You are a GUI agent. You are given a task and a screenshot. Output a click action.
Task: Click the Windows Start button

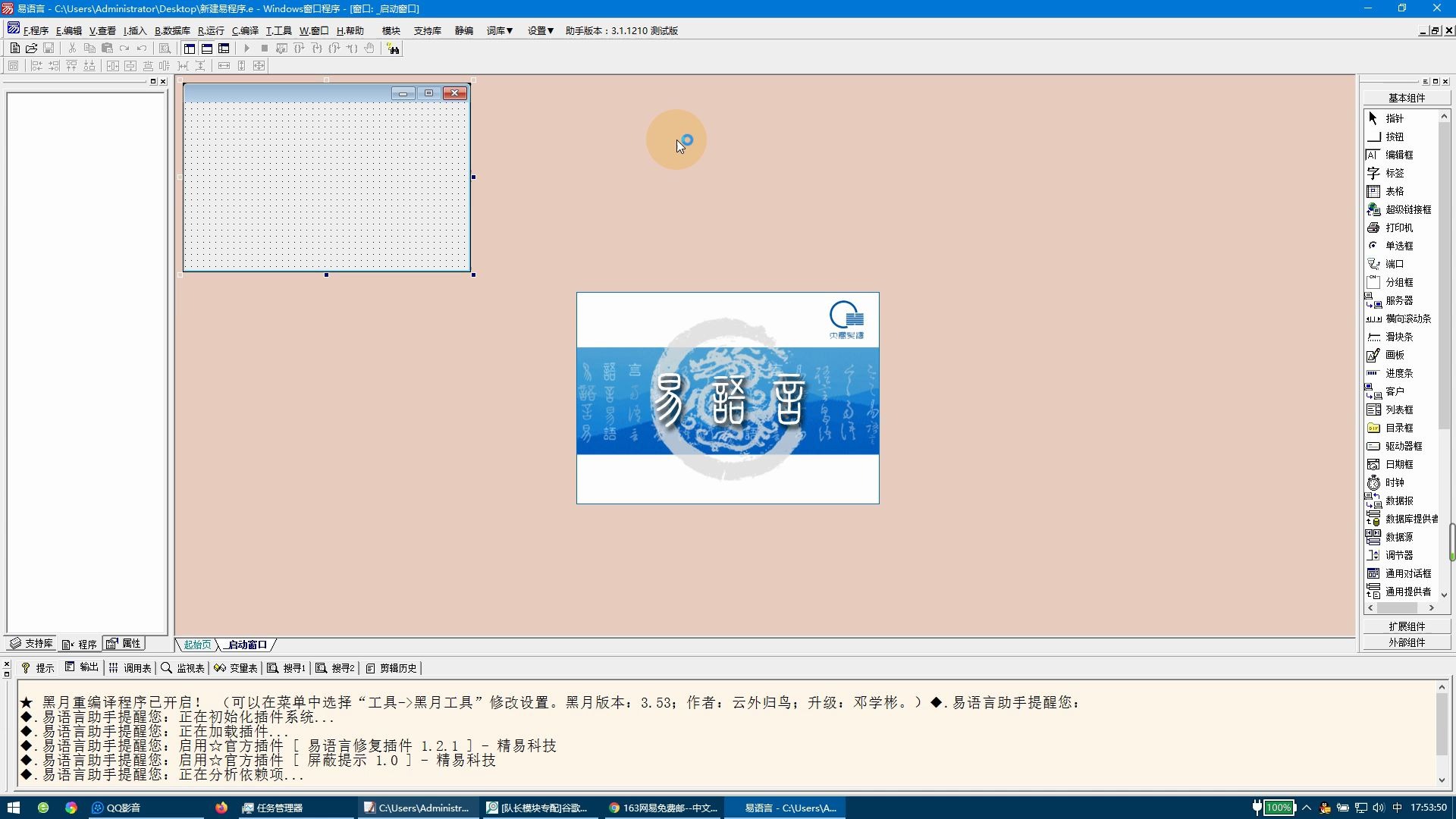click(x=14, y=808)
